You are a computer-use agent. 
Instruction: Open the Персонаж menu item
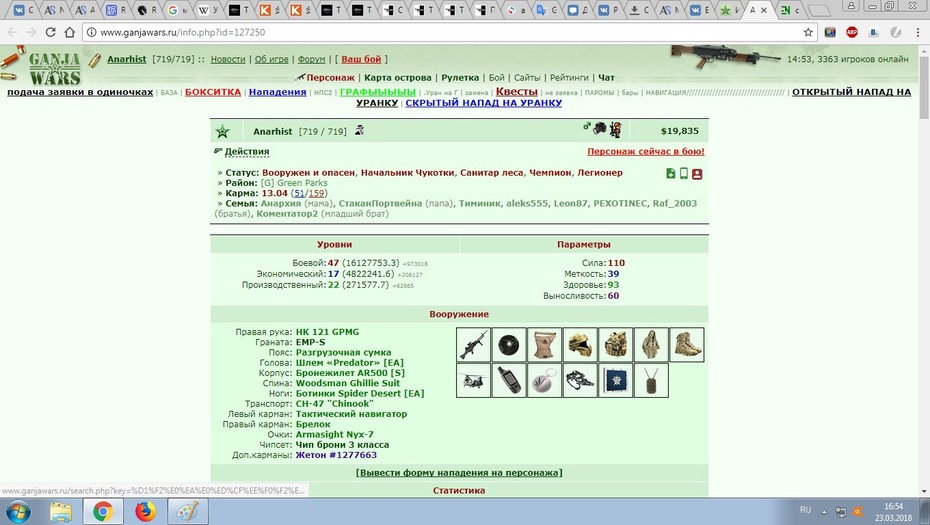(330, 78)
